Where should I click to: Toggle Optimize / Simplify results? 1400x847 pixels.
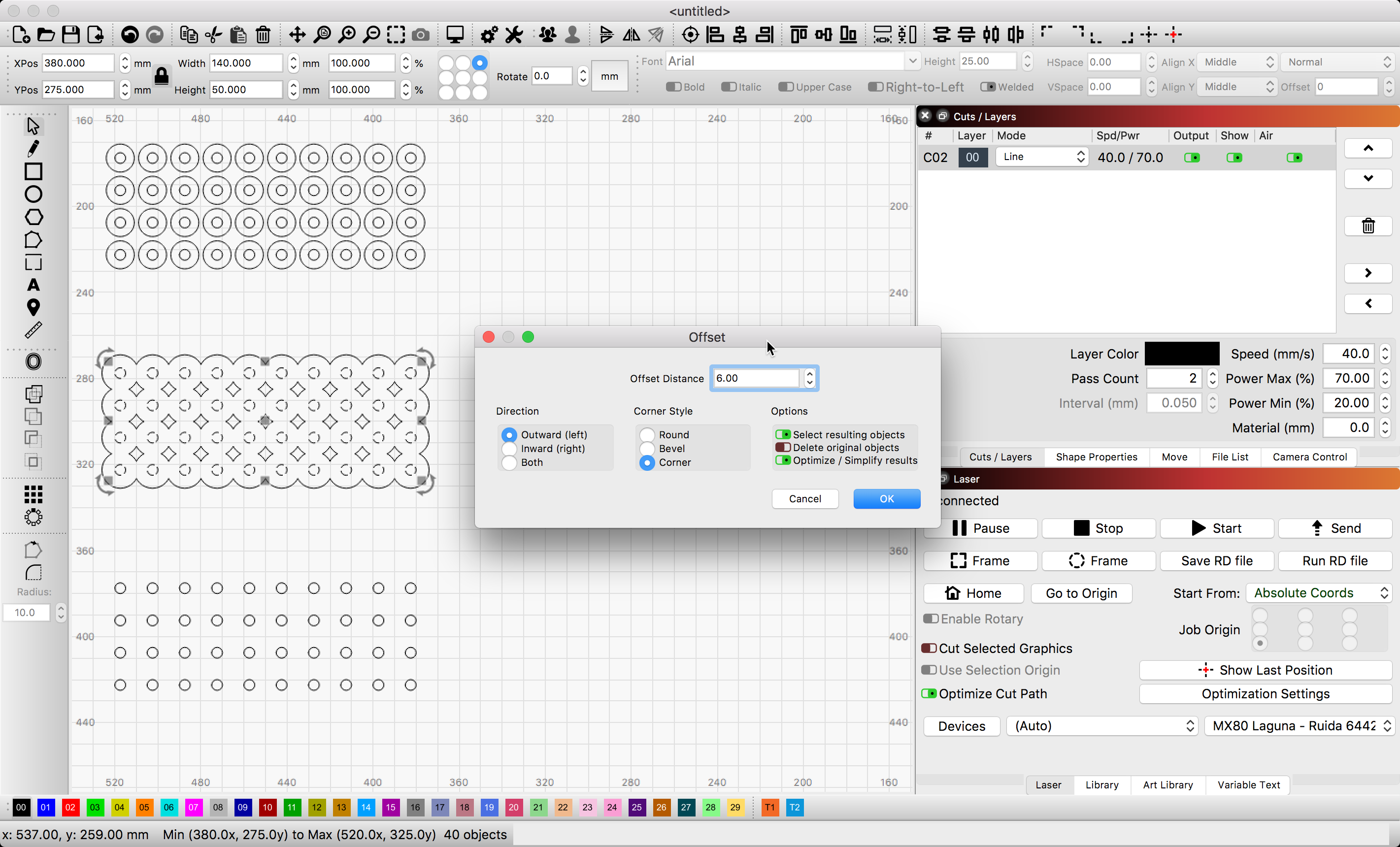[x=847, y=460]
